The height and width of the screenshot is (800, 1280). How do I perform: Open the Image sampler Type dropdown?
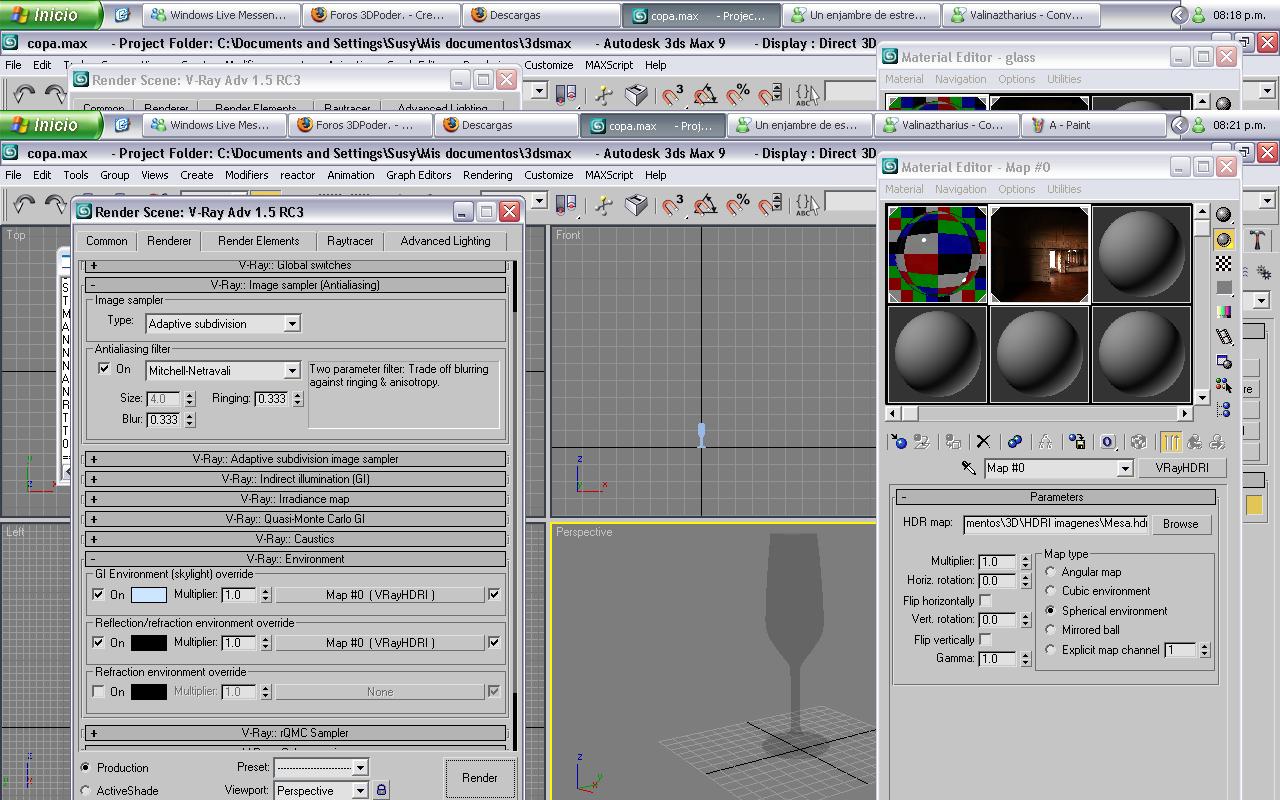[223, 324]
